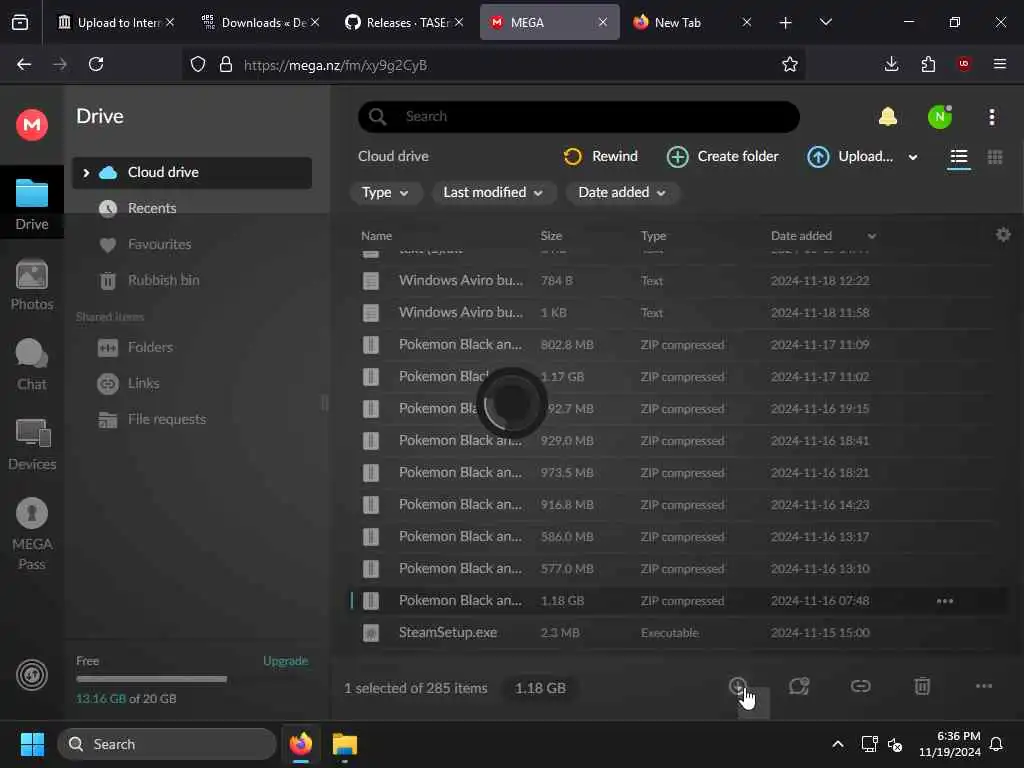Sort by Type column header
Image resolution: width=1024 pixels, height=768 pixels.
(653, 236)
